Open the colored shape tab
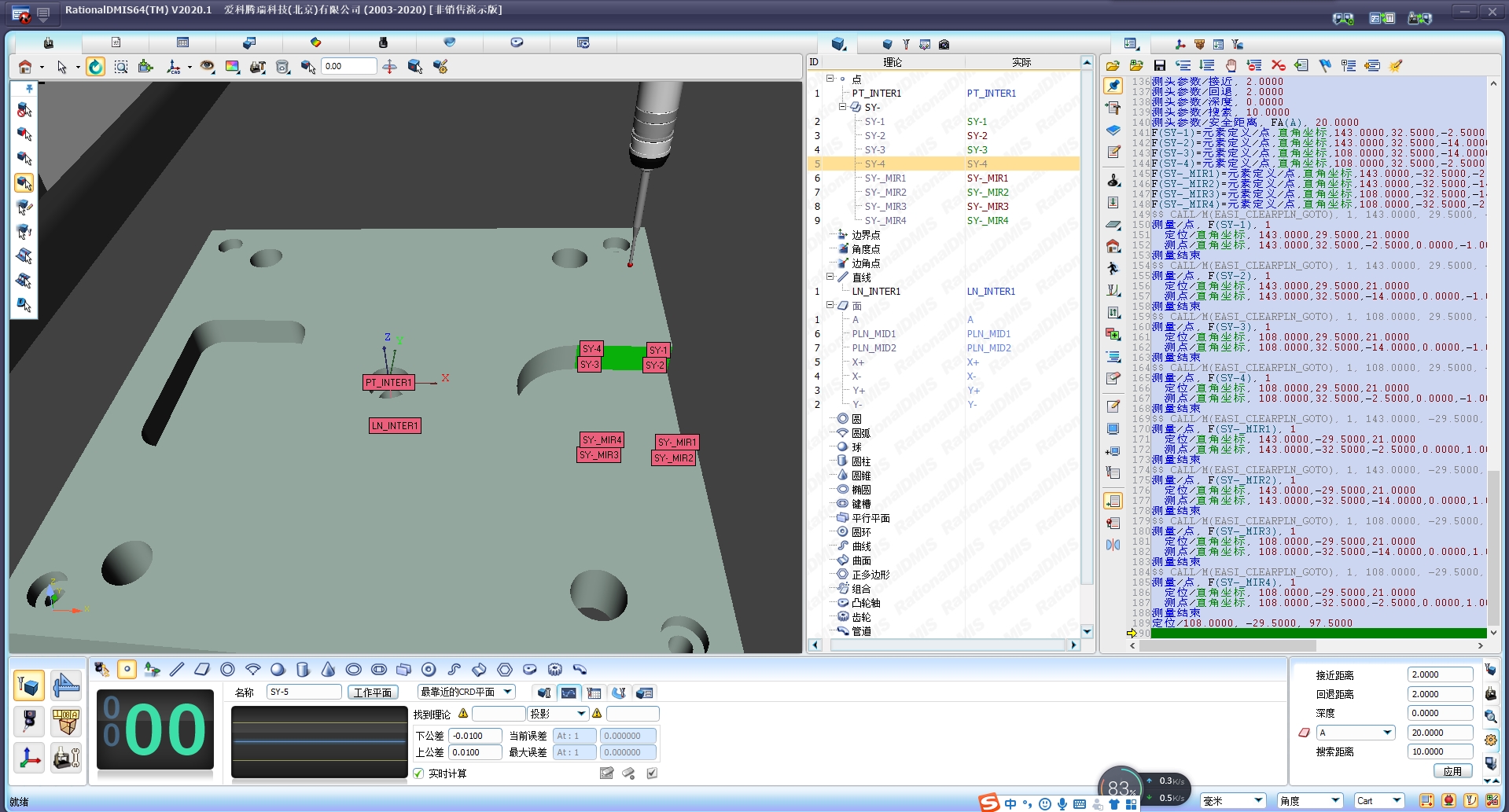This screenshot has height=812, width=1509. click(x=315, y=42)
